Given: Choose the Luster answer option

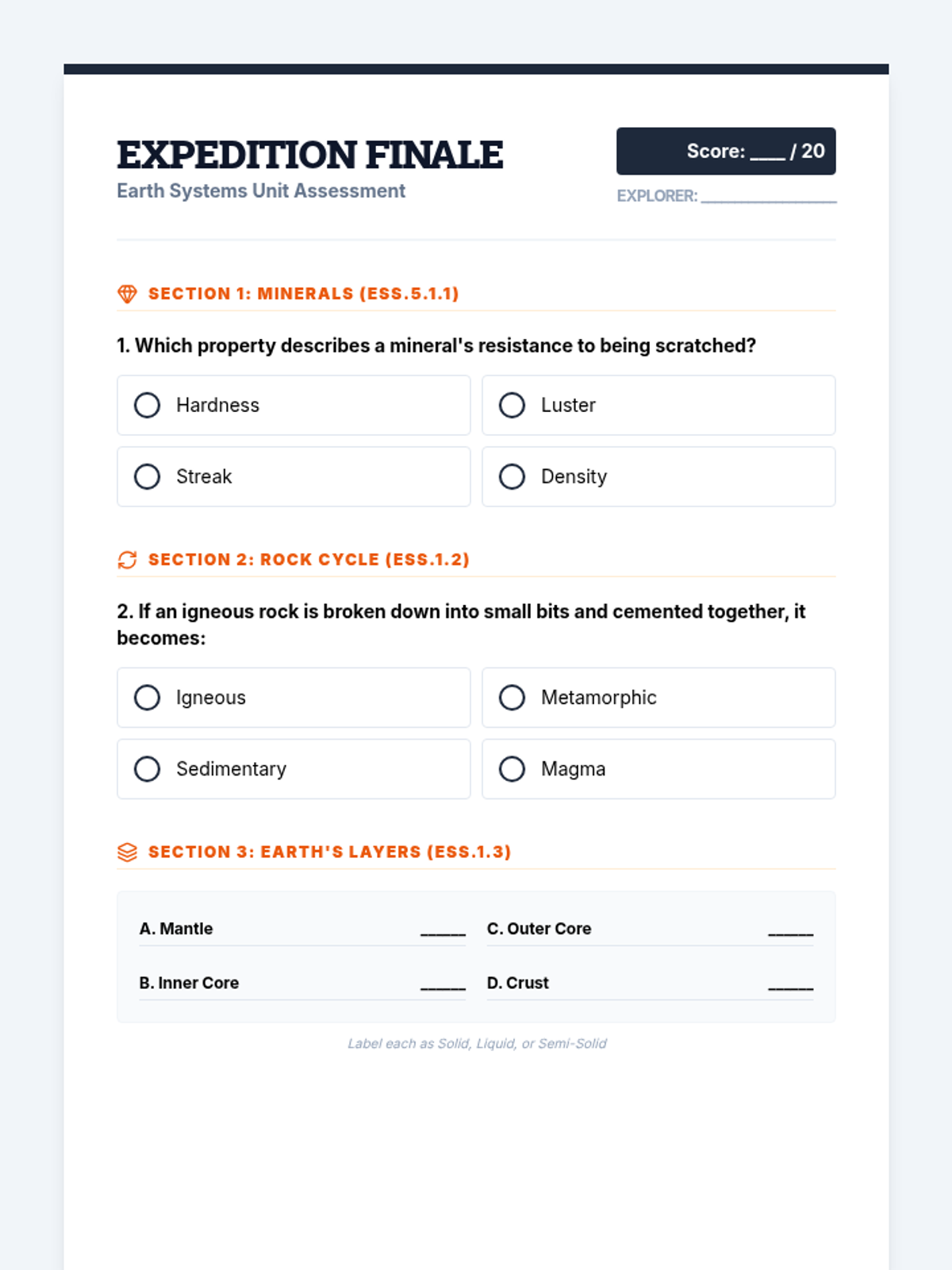Looking at the screenshot, I should [x=658, y=405].
